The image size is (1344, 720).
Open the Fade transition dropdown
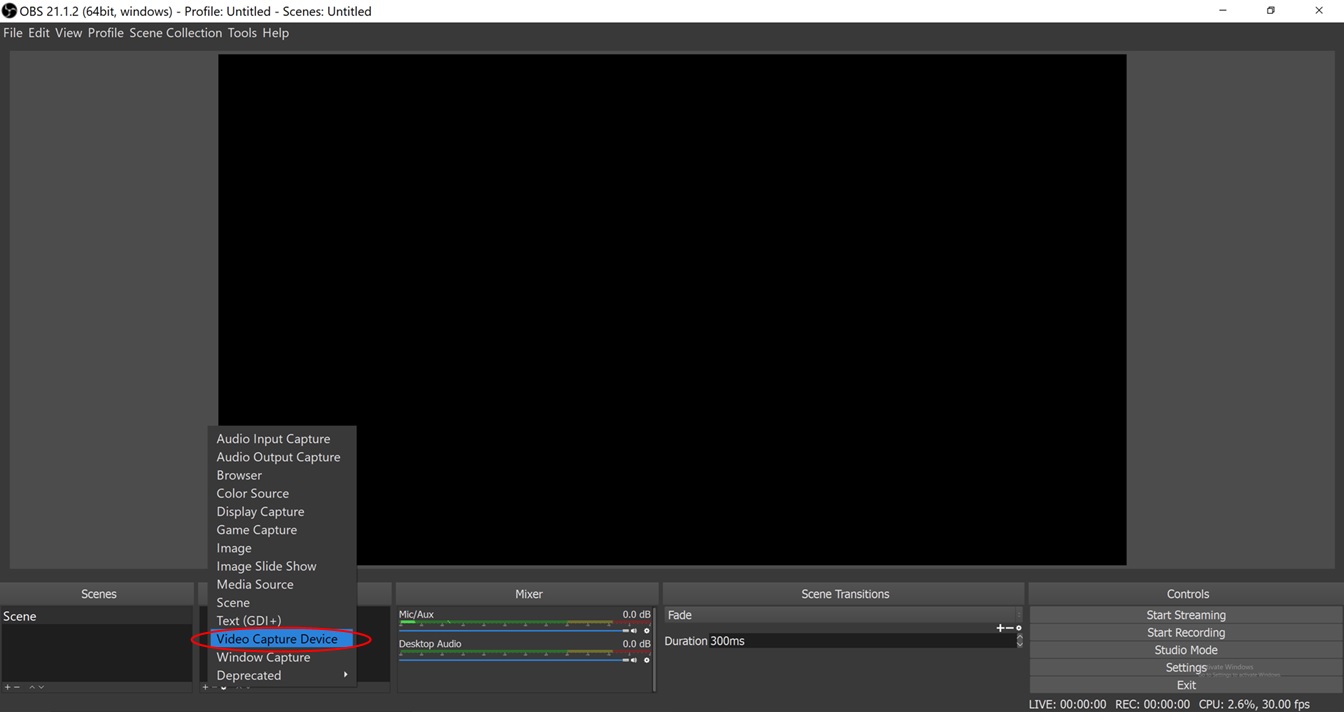[844, 615]
